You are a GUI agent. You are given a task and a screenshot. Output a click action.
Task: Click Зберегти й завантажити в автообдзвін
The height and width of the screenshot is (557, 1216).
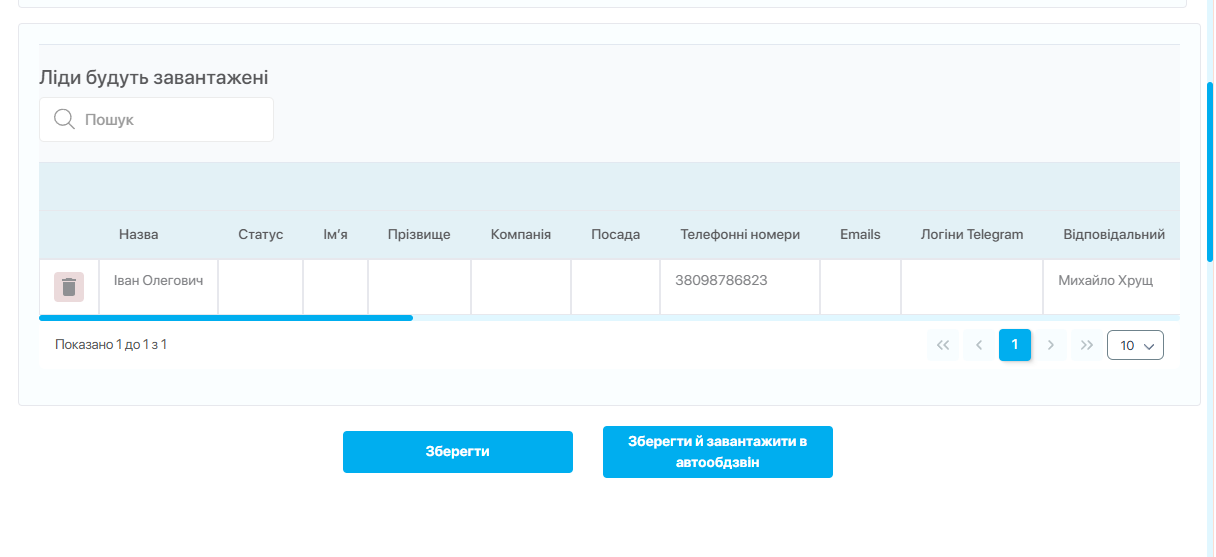(718, 452)
